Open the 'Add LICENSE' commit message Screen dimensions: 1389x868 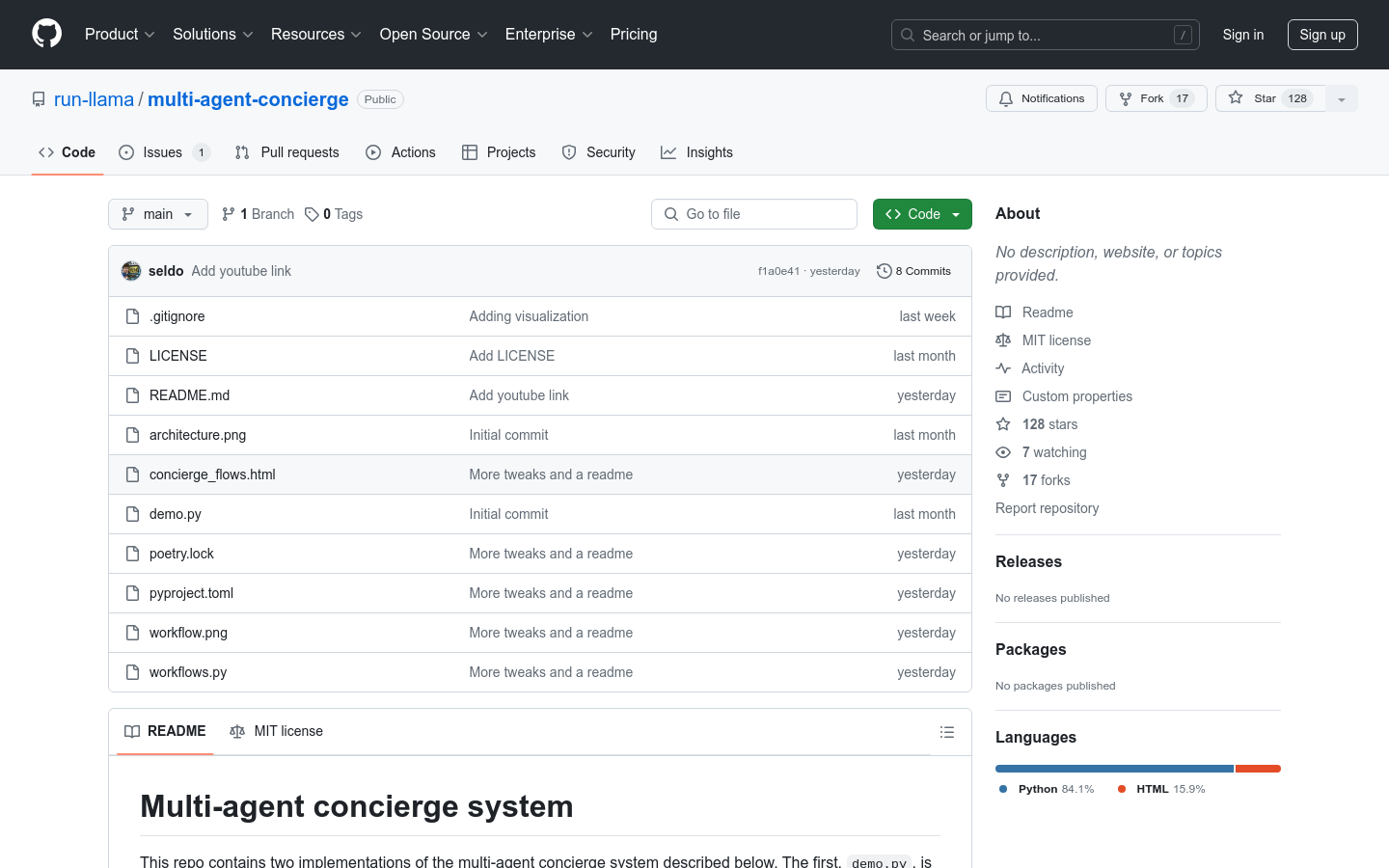pos(511,356)
